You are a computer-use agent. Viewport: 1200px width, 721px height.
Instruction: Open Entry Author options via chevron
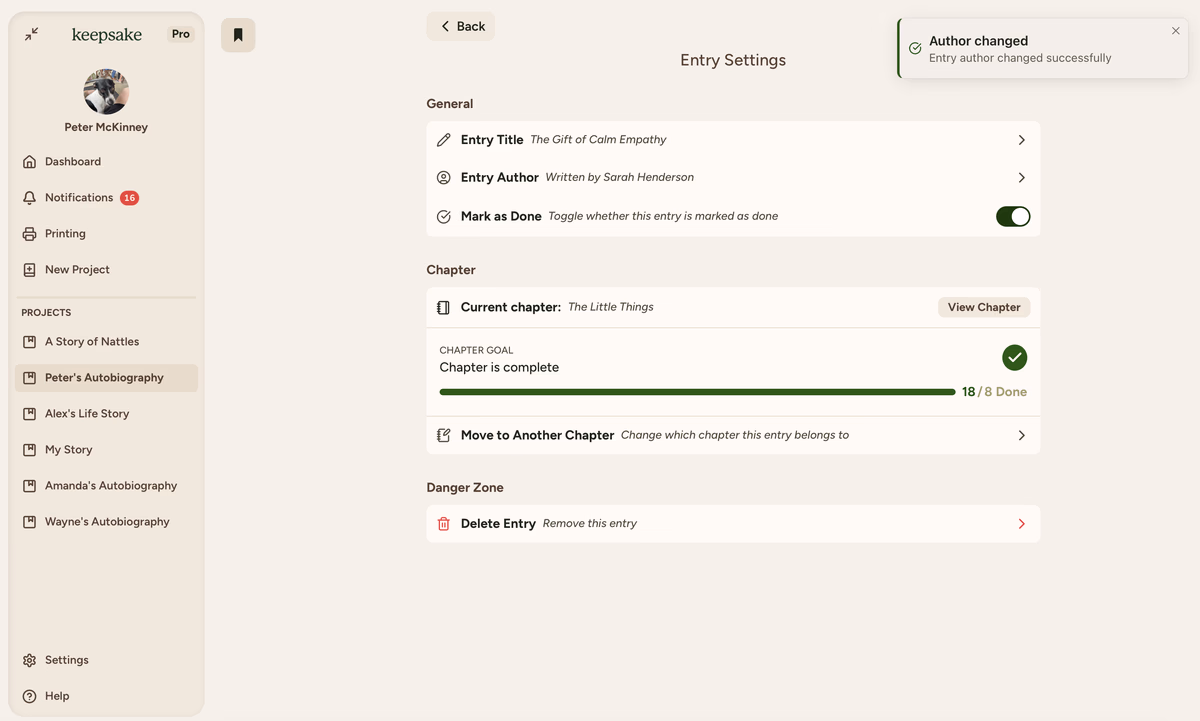[x=1021, y=178]
